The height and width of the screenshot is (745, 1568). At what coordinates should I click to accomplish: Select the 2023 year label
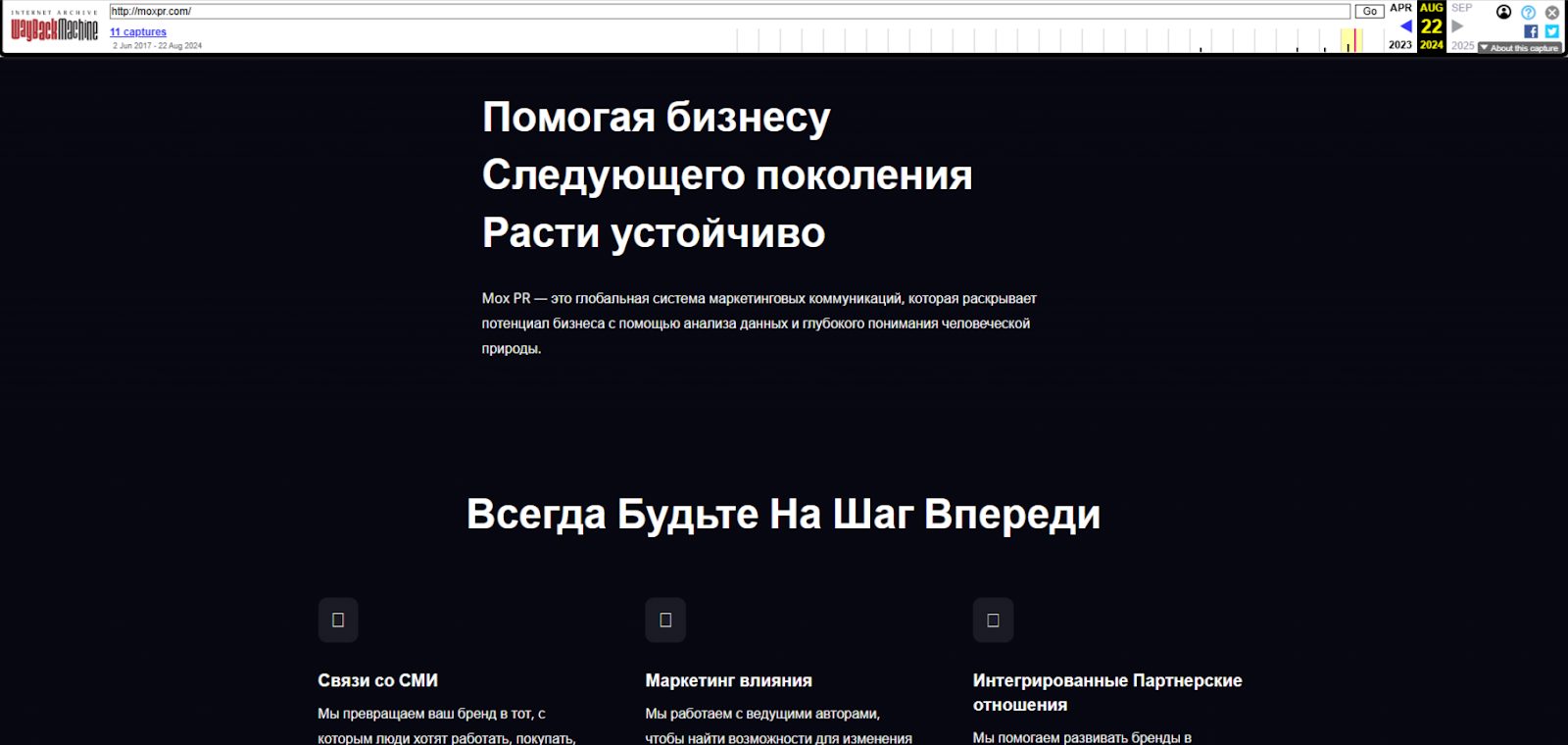1400,45
